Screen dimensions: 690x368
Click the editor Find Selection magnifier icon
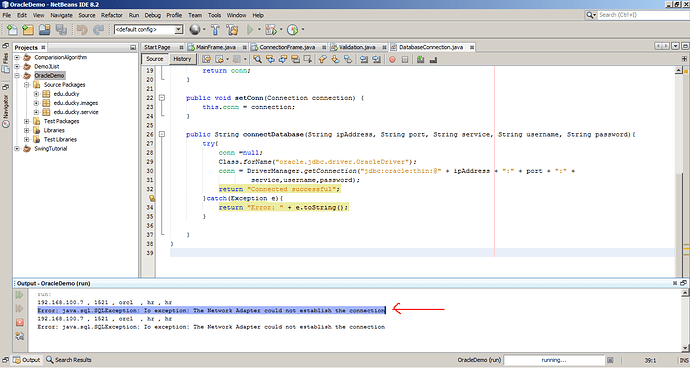coord(257,59)
